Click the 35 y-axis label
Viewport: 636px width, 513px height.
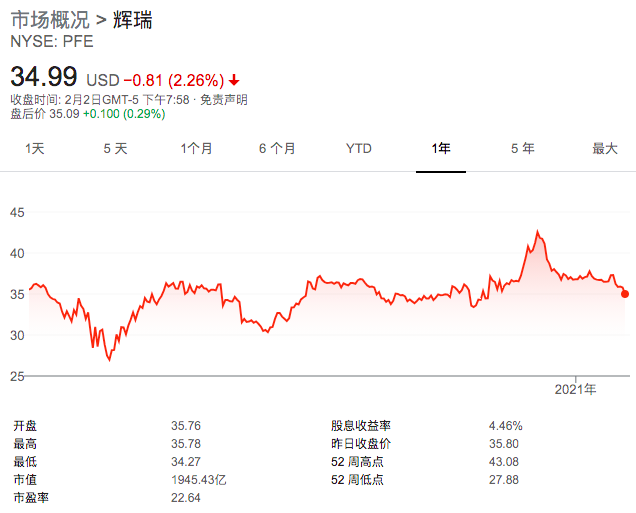[17, 294]
